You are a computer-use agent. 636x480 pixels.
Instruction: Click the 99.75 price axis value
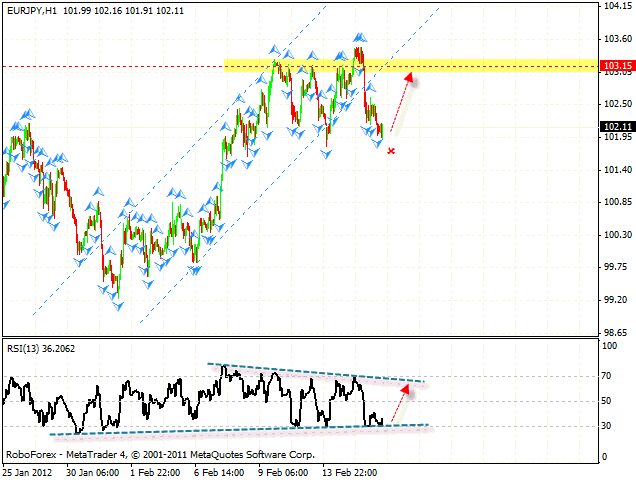click(615, 267)
